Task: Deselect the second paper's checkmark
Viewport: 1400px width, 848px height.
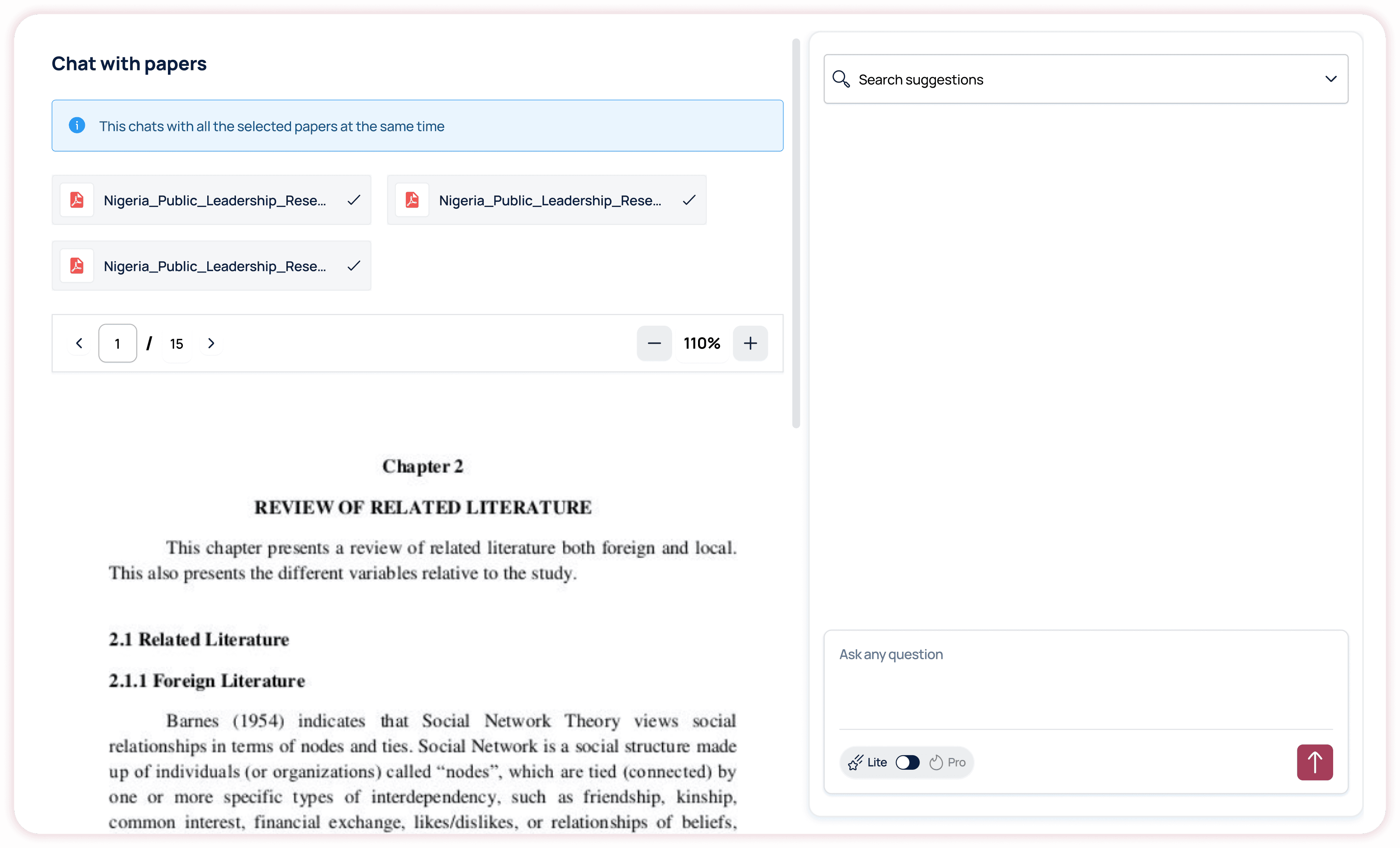Action: pos(689,200)
